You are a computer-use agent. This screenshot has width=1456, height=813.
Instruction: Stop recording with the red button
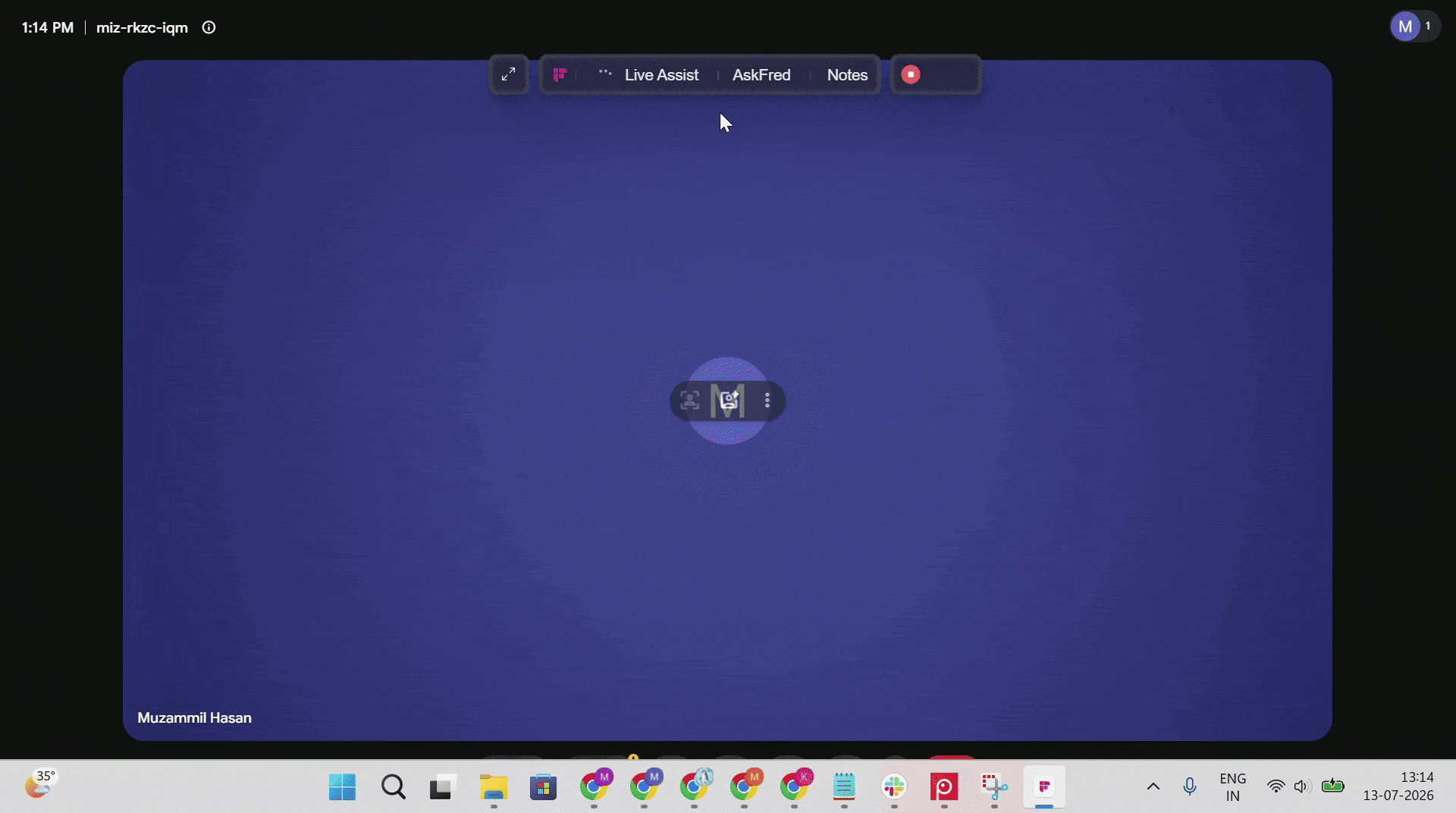pos(911,74)
